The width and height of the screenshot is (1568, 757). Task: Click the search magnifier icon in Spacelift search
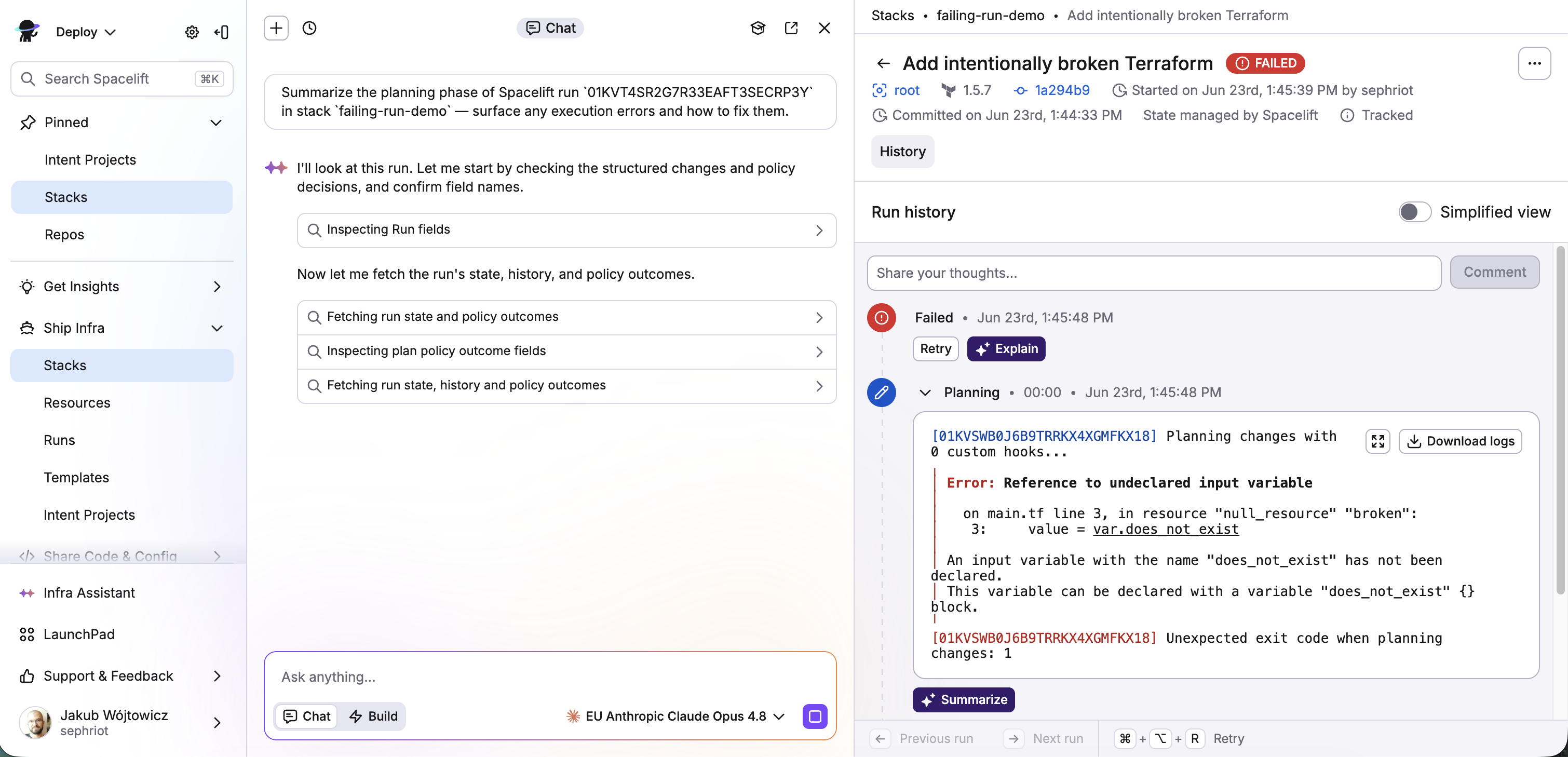[28, 78]
